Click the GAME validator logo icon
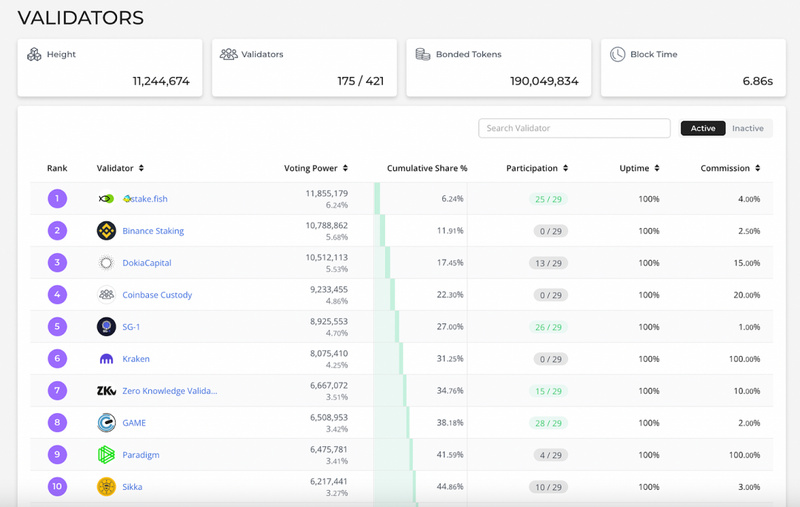Screen dimensions: 800x507 (106, 423)
